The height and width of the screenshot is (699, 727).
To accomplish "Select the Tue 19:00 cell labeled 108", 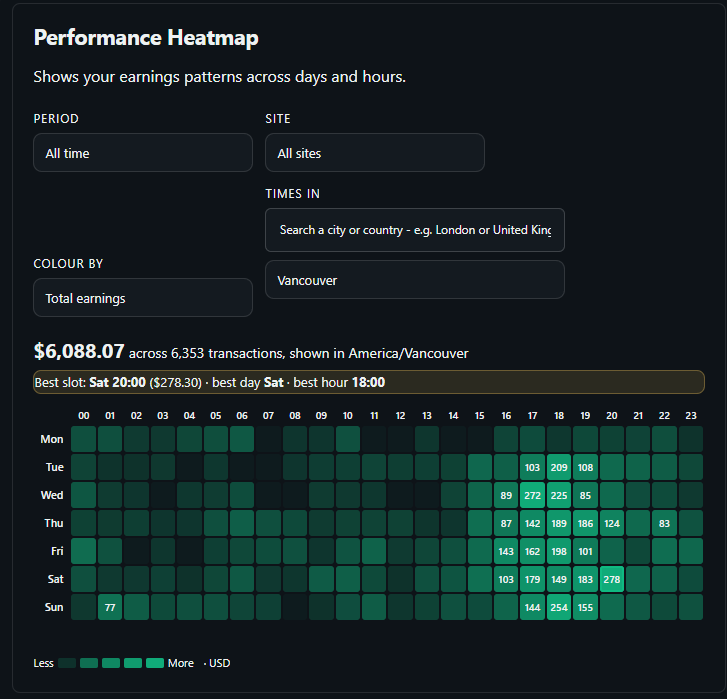I will click(585, 467).
